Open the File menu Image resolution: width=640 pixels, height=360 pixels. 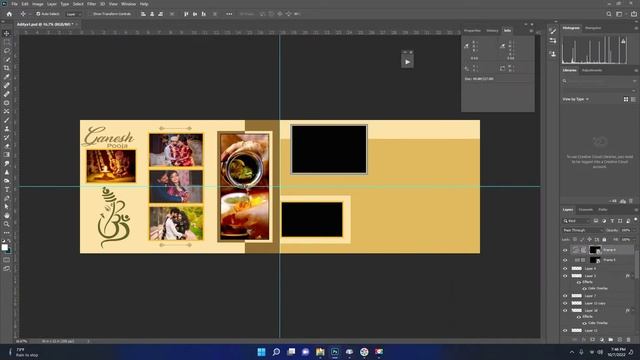(x=14, y=4)
